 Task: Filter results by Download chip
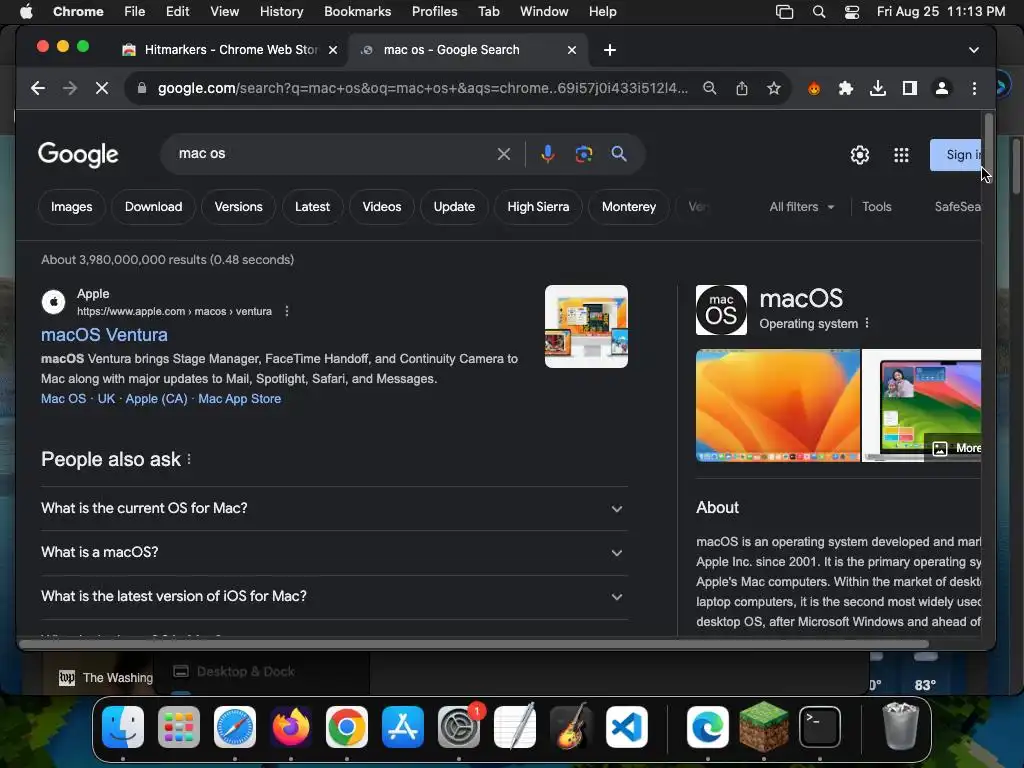[153, 207]
